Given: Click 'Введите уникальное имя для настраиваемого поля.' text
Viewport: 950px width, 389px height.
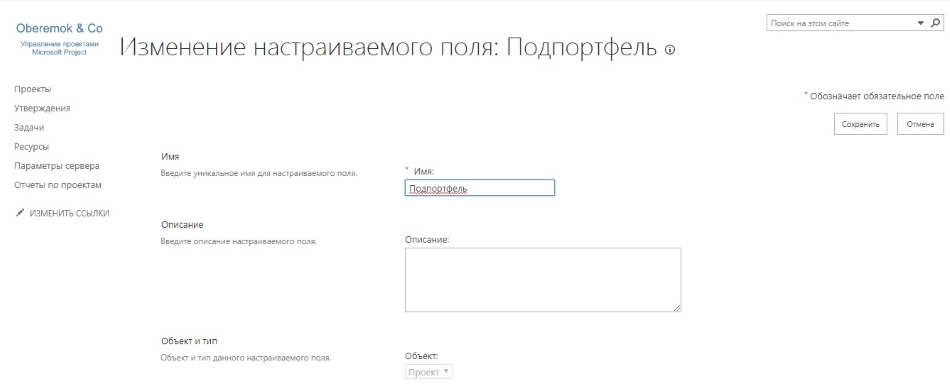Looking at the screenshot, I should click(259, 173).
